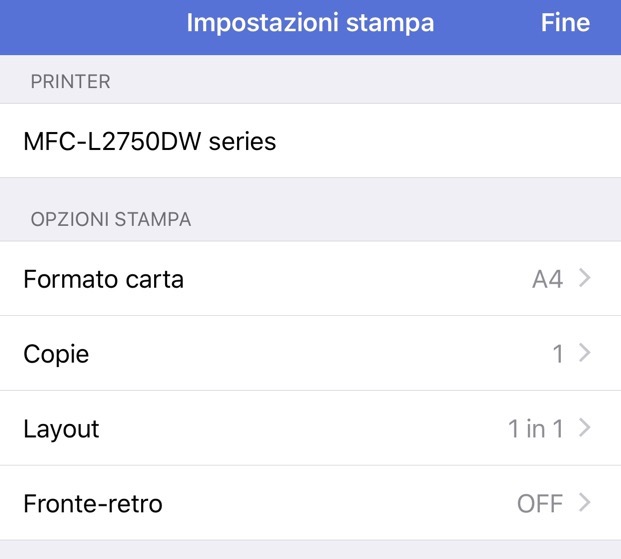The height and width of the screenshot is (559, 621).
Task: Expand the chevron beside 1 in 1
Action: point(586,429)
